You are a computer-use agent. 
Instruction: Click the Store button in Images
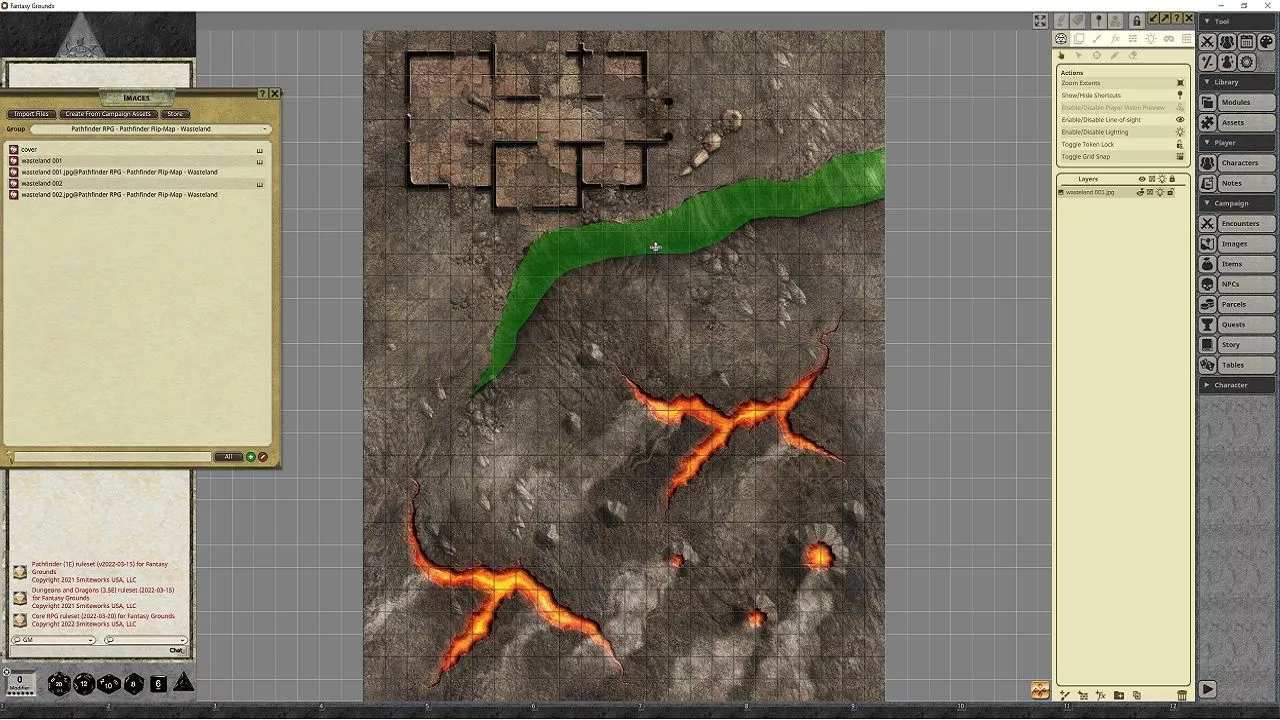(174, 114)
